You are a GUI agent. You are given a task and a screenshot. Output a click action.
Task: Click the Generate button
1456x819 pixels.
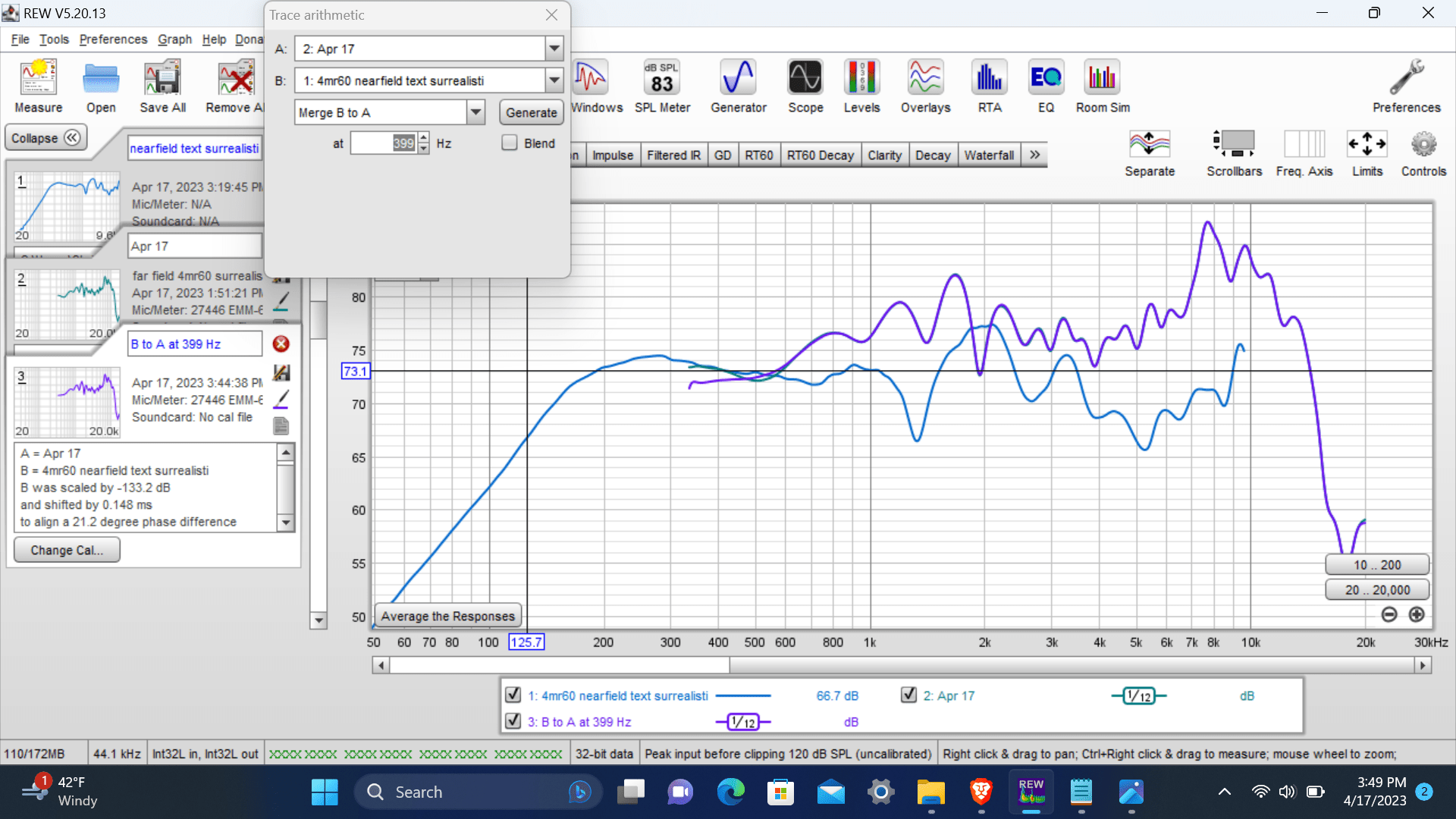(531, 112)
